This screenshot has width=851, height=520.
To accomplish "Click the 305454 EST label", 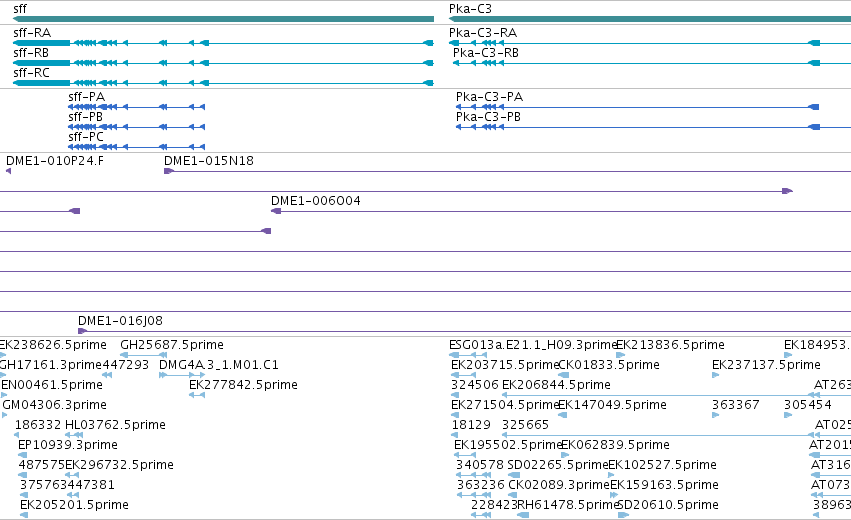I will 808,405.
